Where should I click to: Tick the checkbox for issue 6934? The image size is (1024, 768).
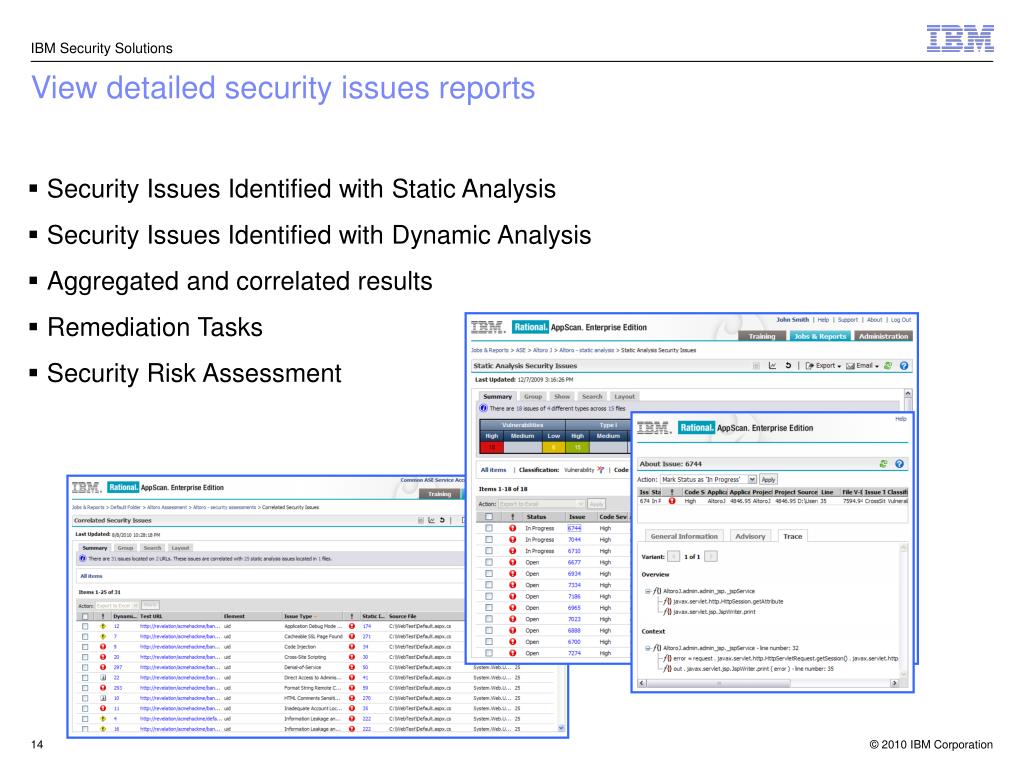pos(489,574)
